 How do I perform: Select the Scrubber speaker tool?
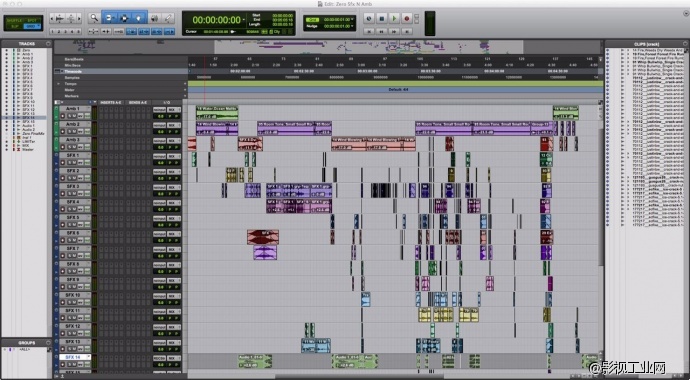(x=154, y=18)
